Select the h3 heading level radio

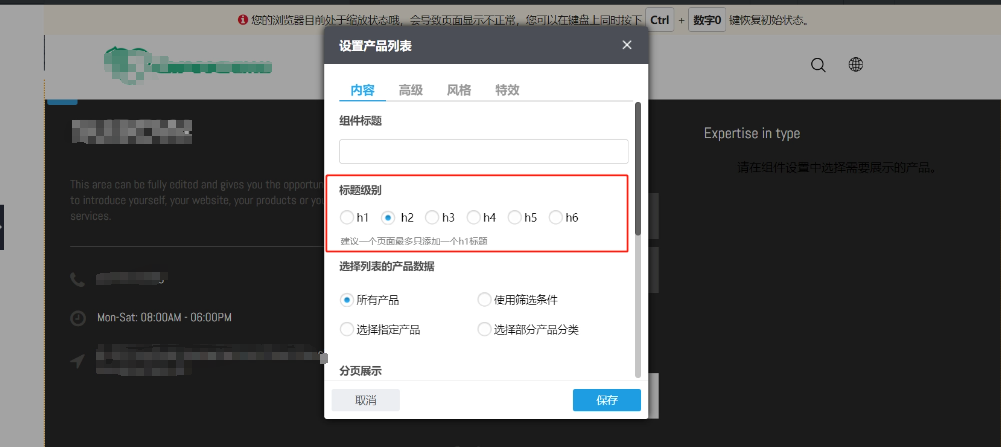432,217
